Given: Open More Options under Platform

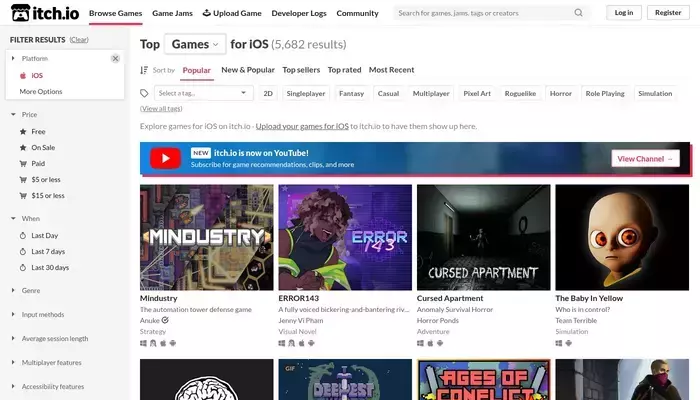Looking at the screenshot, I should 41,92.
